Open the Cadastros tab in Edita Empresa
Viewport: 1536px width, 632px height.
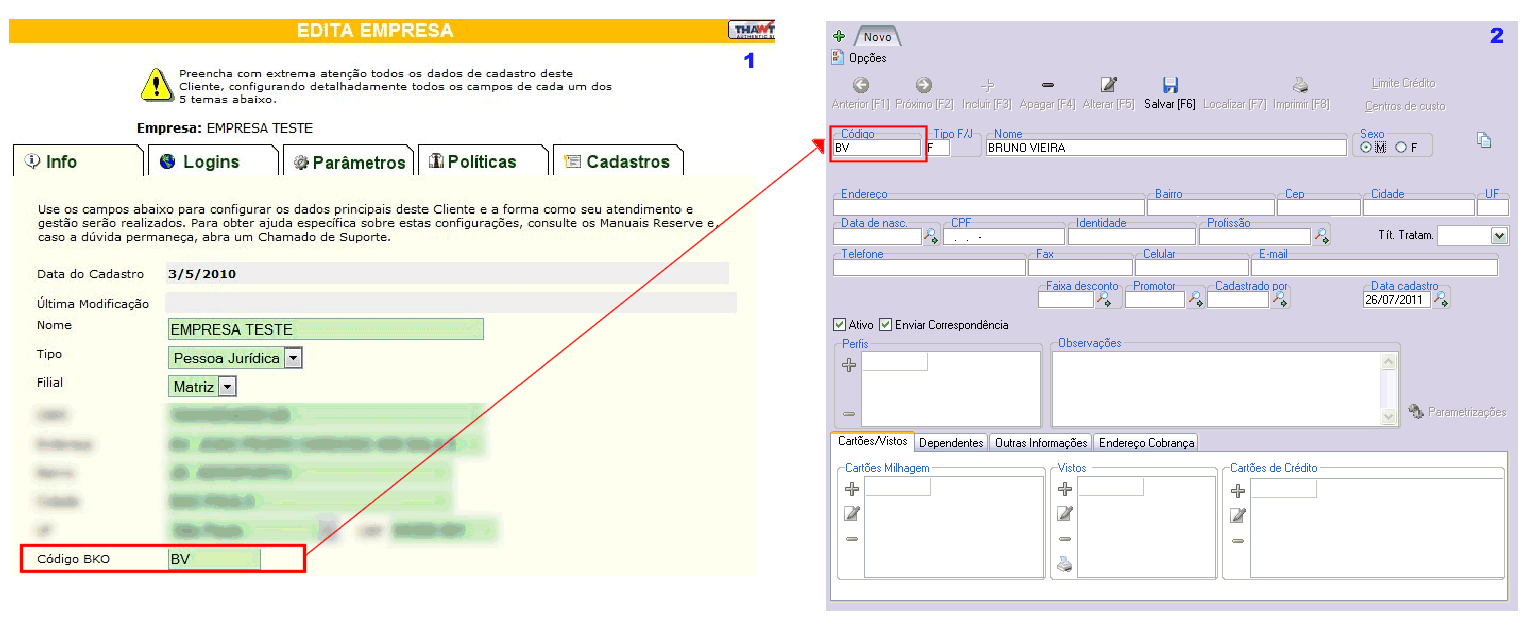(x=618, y=162)
